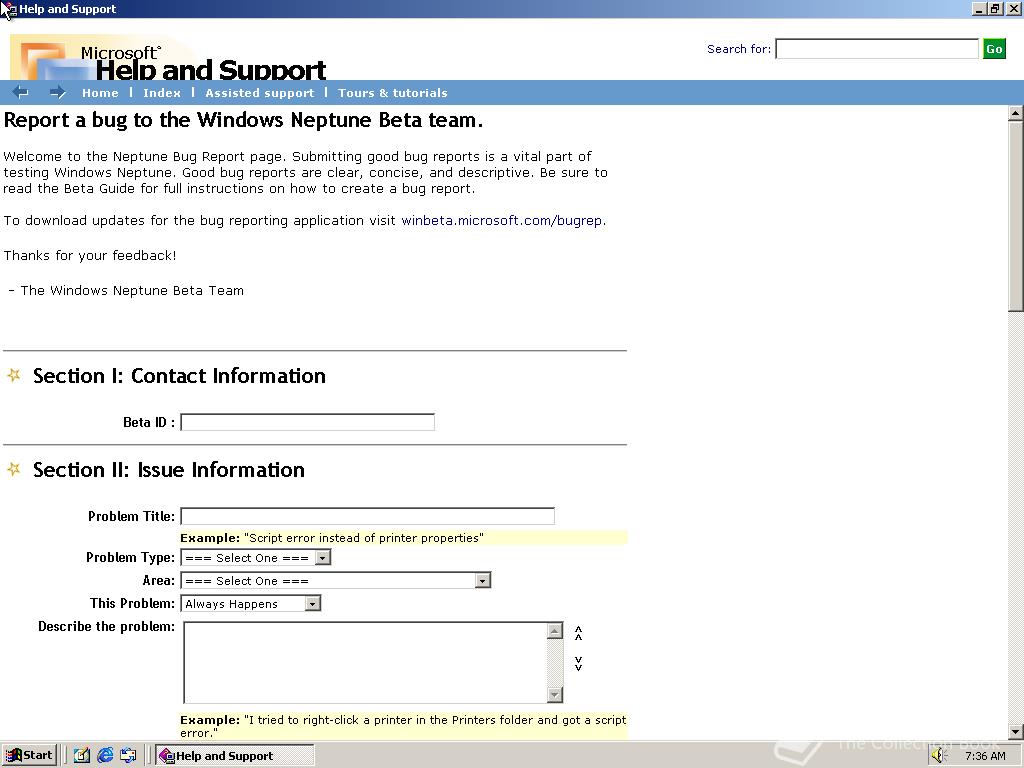The height and width of the screenshot is (768, 1024).
Task: Launch Internet Explorer from quick launch
Action: pos(104,756)
